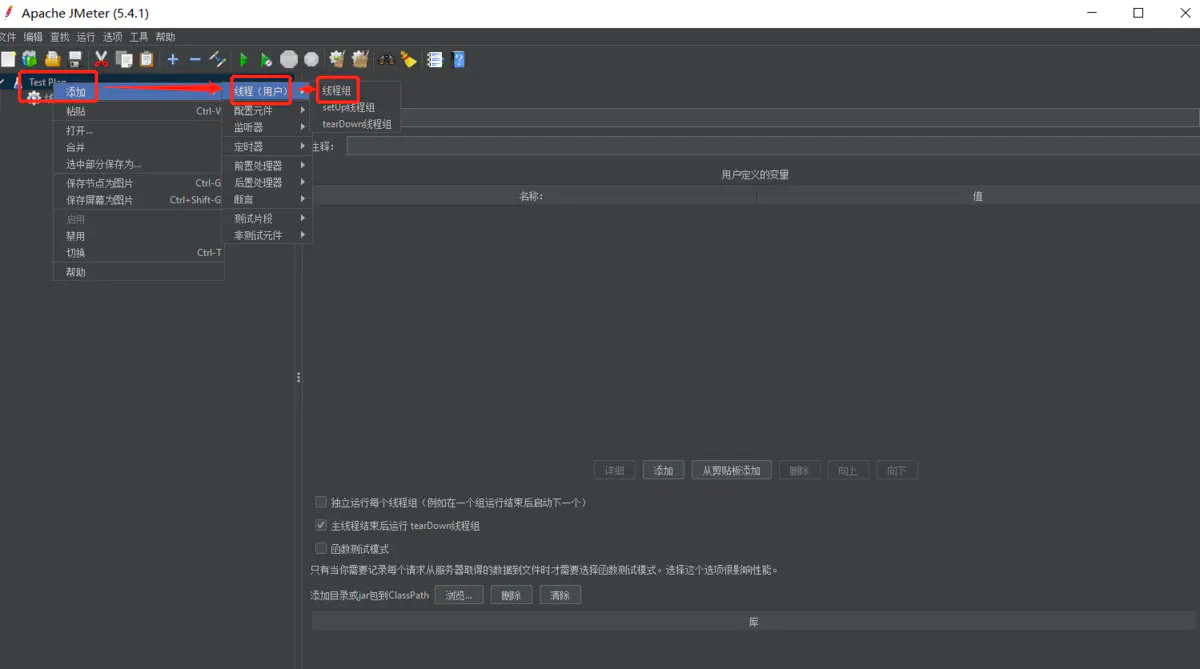
Task: Click the Open file folder icon
Action: coord(52,59)
